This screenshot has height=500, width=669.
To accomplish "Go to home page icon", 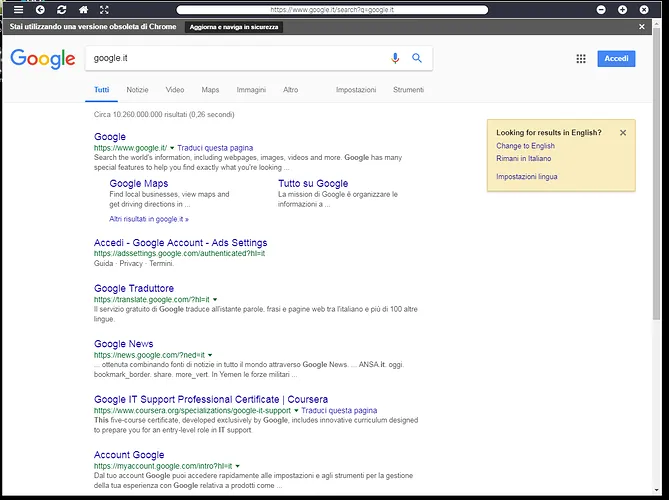I will pyautogui.click(x=84, y=9).
